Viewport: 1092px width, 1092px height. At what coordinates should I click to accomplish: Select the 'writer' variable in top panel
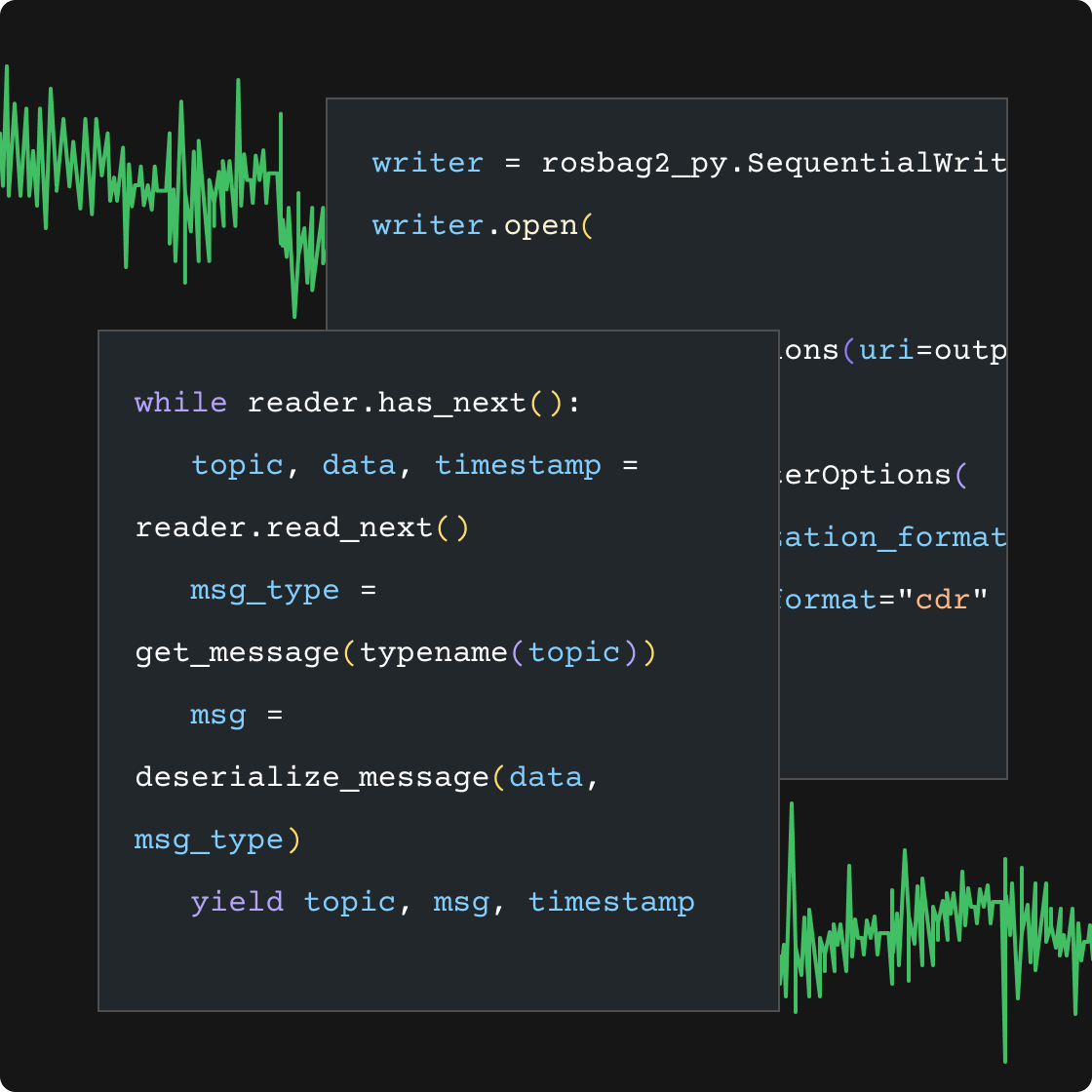[427, 163]
